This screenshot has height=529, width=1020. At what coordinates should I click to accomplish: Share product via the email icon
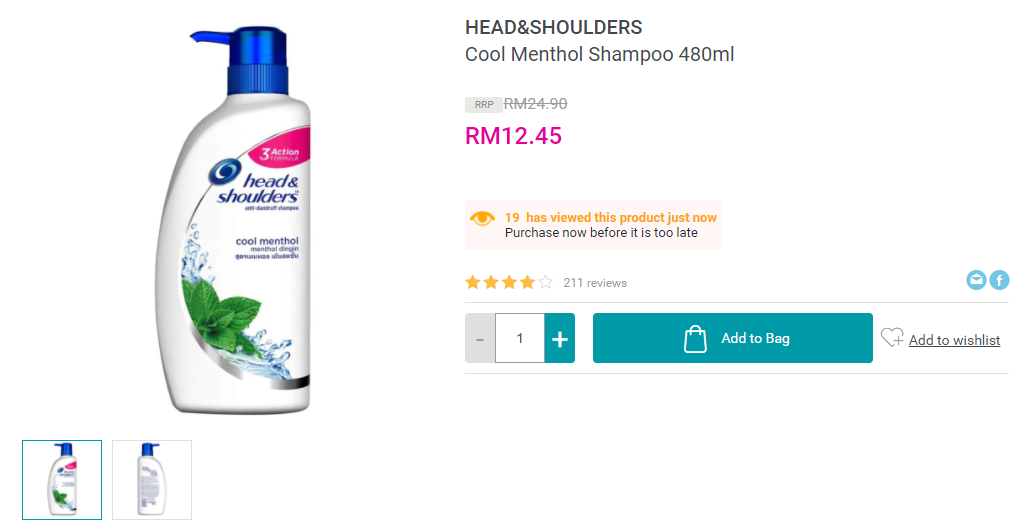tap(976, 280)
